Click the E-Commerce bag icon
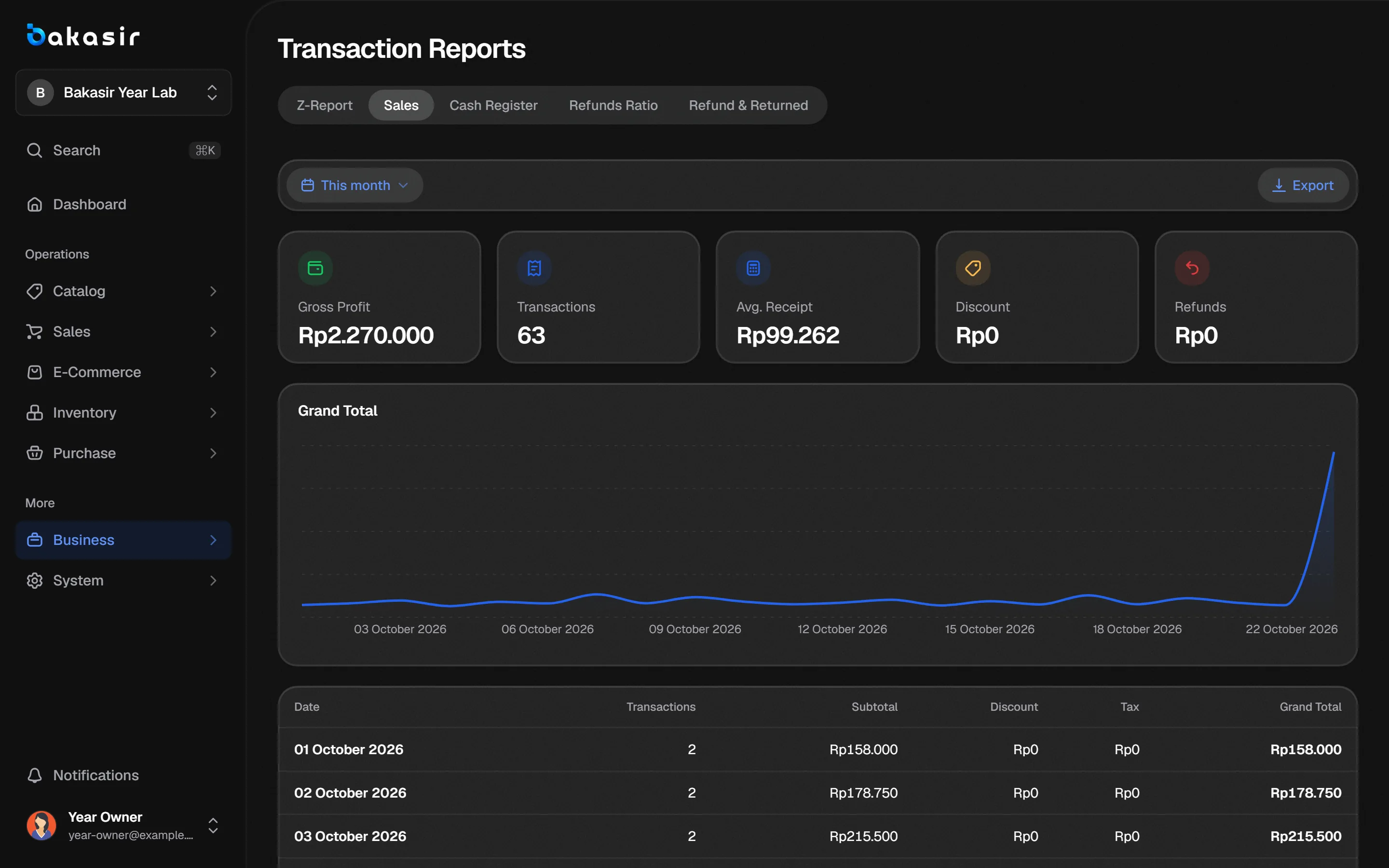1389x868 pixels. point(34,372)
